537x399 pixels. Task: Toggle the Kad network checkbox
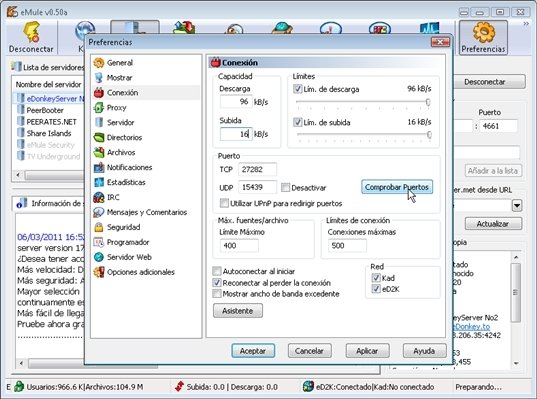[x=376, y=278]
